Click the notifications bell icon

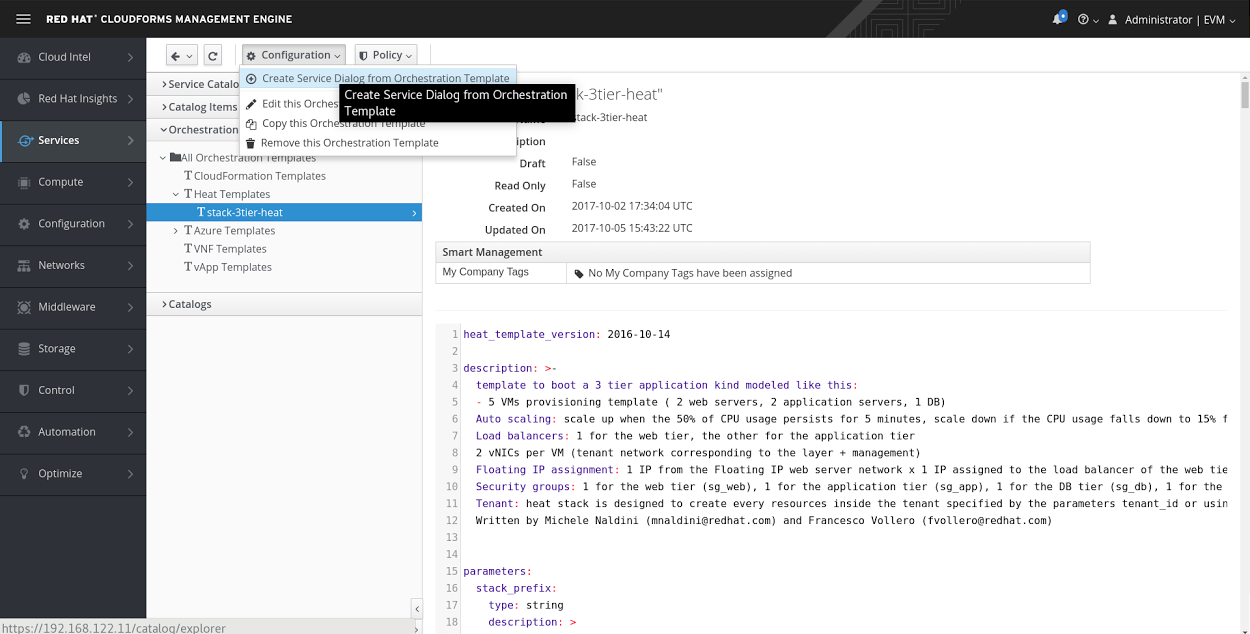(1059, 19)
